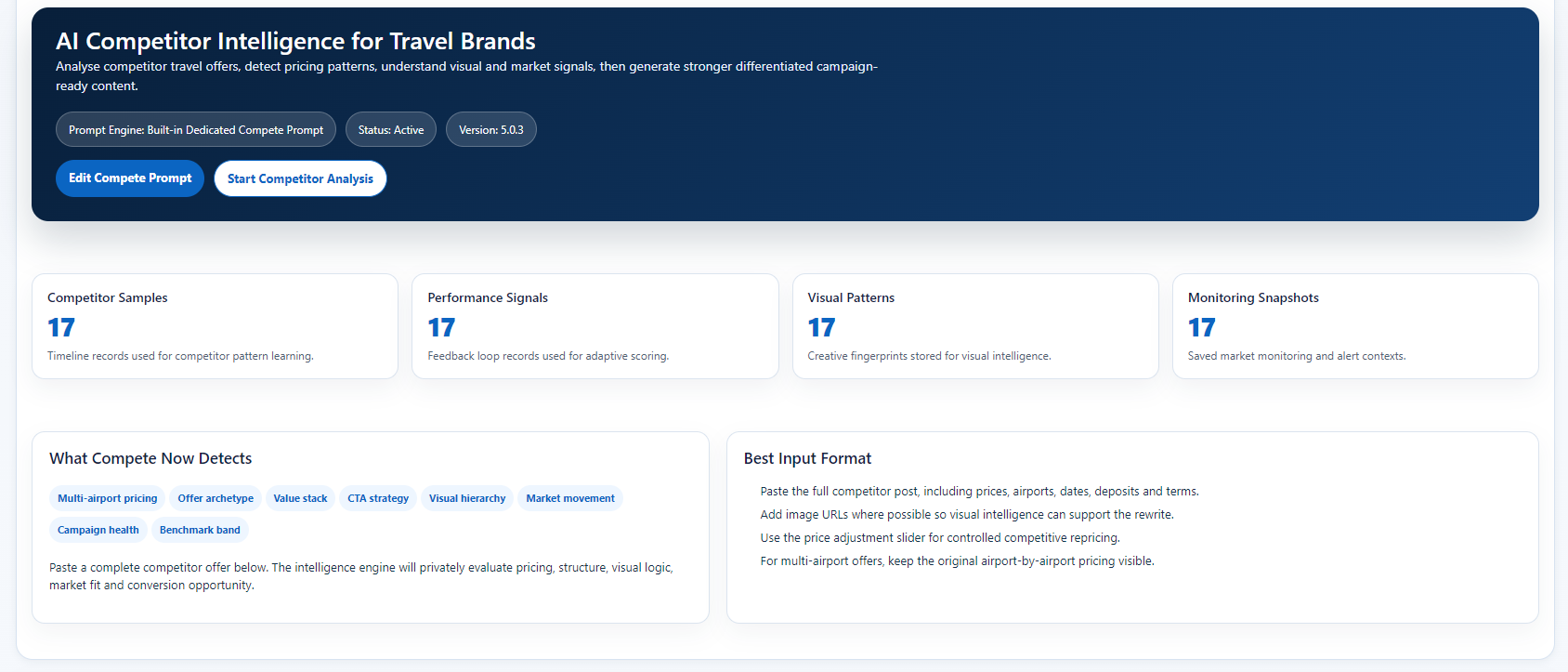1568x672 pixels.
Task: Click the 17 count under Competitor Samples
Action: 61,327
